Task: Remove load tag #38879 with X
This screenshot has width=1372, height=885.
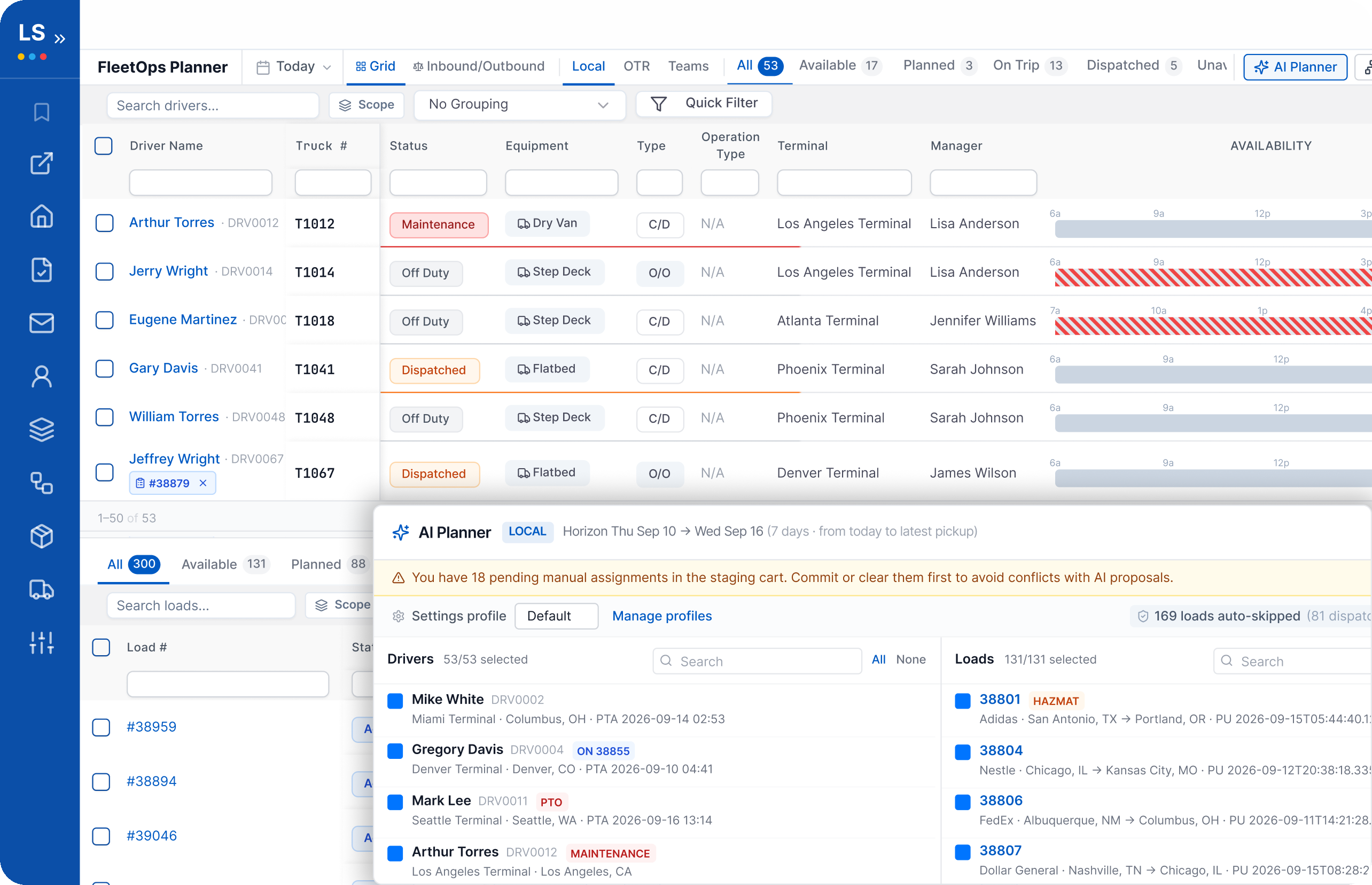Action: point(203,483)
